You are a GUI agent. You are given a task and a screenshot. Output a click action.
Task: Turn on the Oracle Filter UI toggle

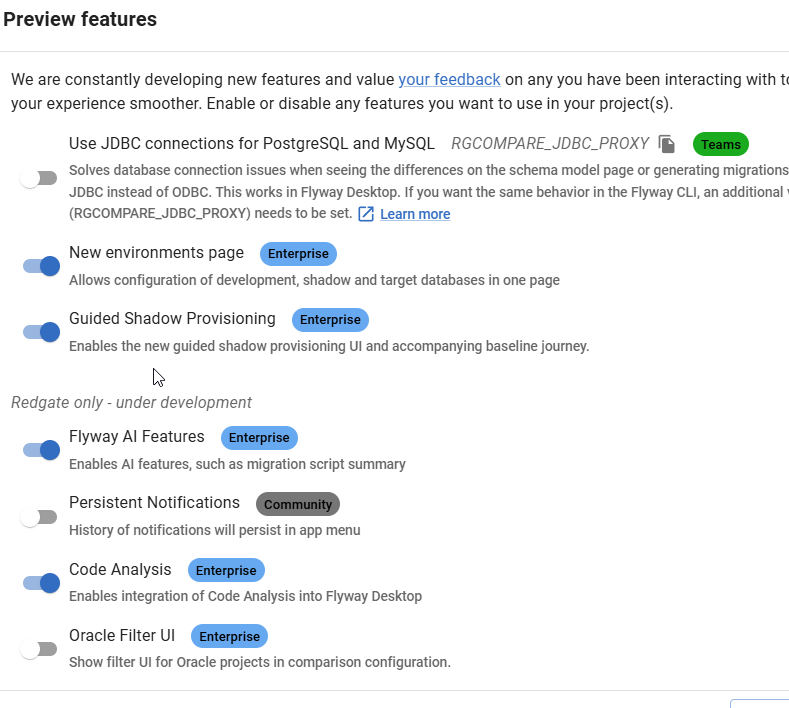[40, 649]
